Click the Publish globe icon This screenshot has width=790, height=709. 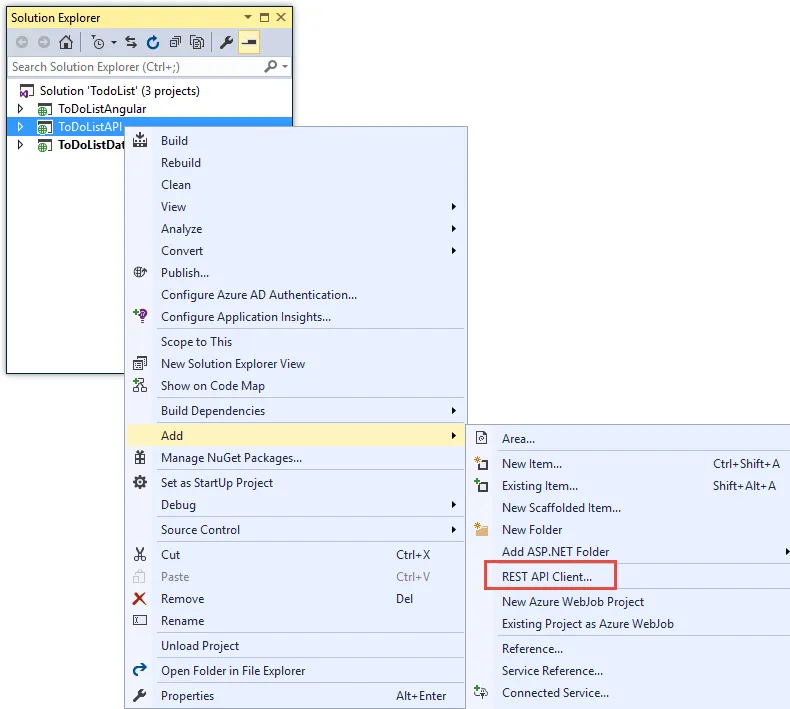(140, 273)
